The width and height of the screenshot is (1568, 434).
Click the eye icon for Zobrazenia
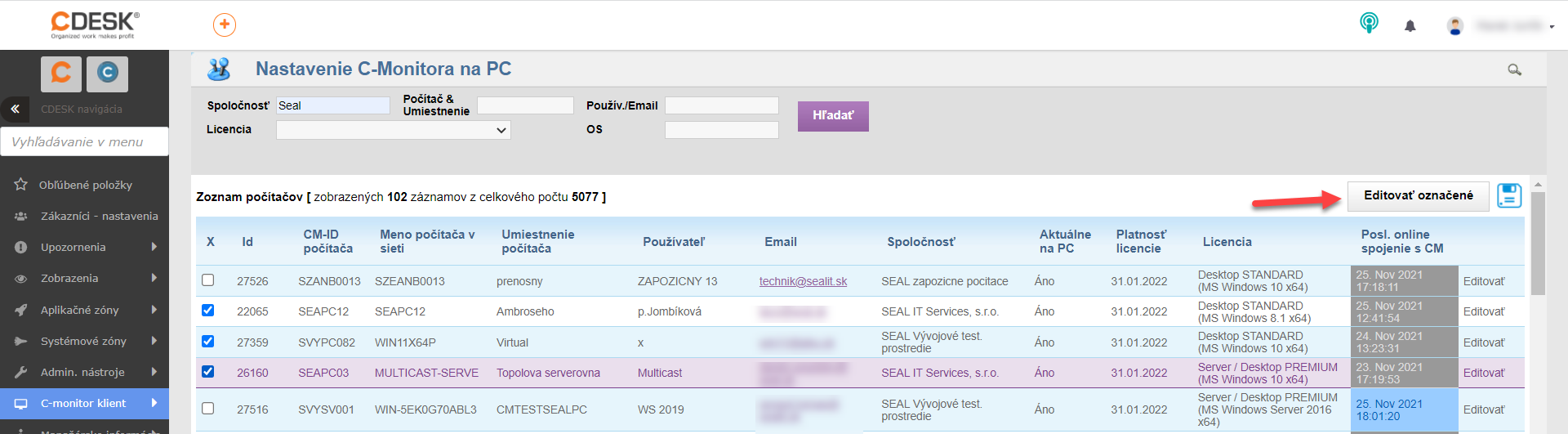pyautogui.click(x=21, y=279)
